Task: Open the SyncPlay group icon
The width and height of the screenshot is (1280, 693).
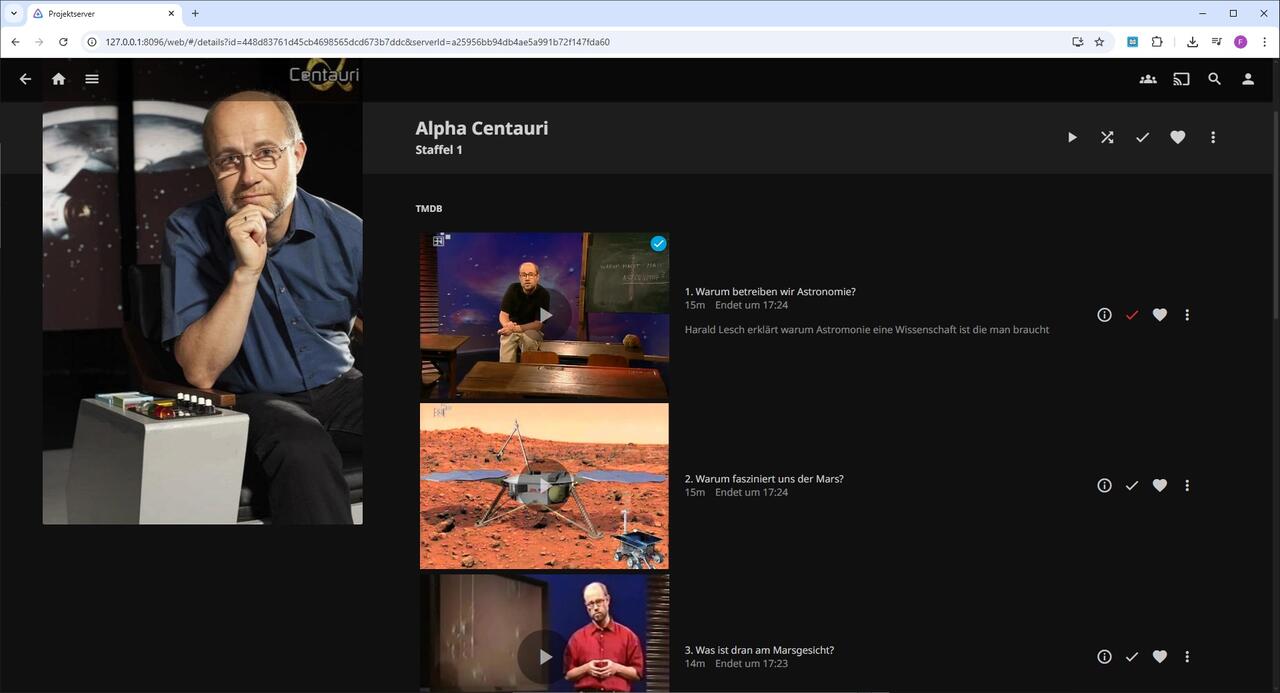Action: point(1148,79)
